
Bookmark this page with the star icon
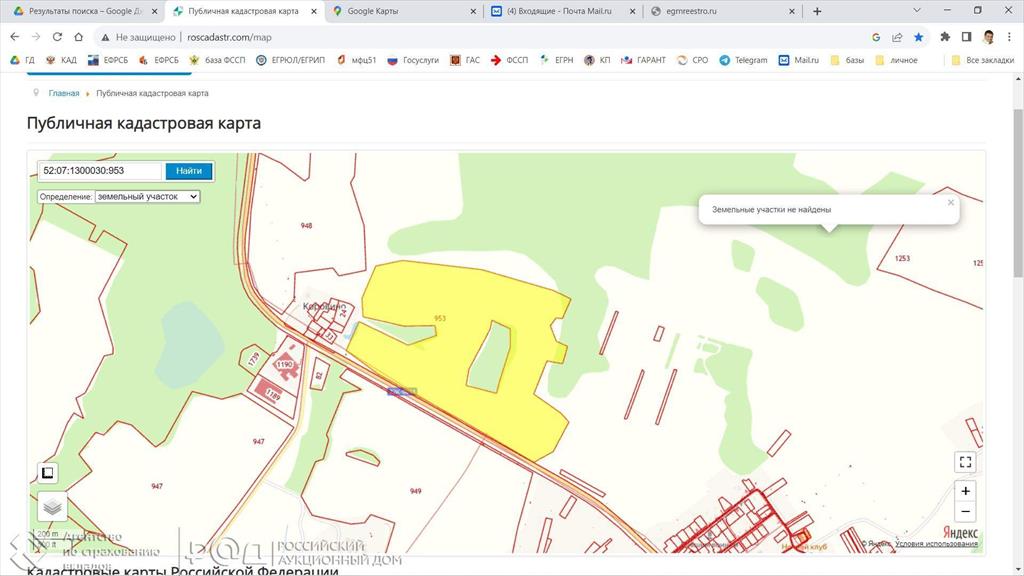coord(919,37)
